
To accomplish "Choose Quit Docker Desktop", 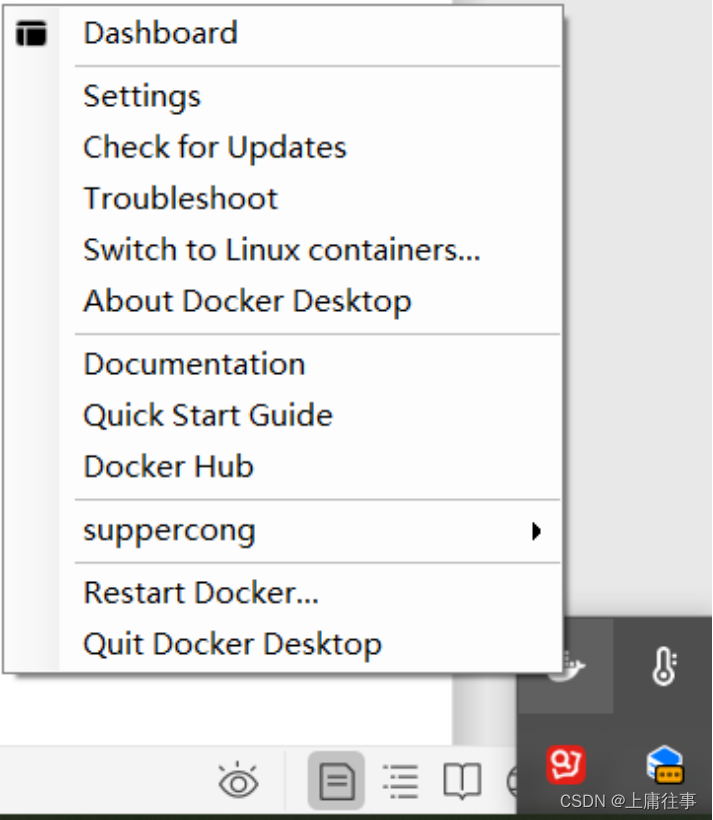I will [283, 644].
